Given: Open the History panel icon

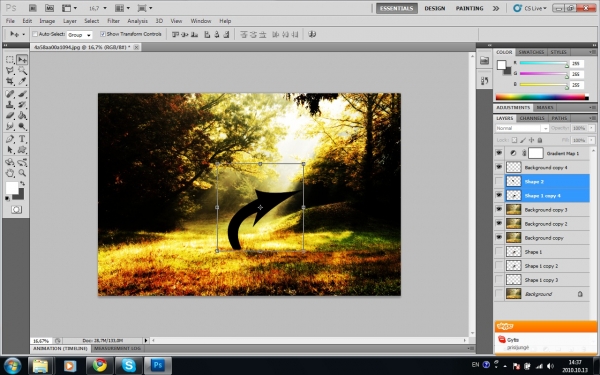Looking at the screenshot, I should click(484, 81).
